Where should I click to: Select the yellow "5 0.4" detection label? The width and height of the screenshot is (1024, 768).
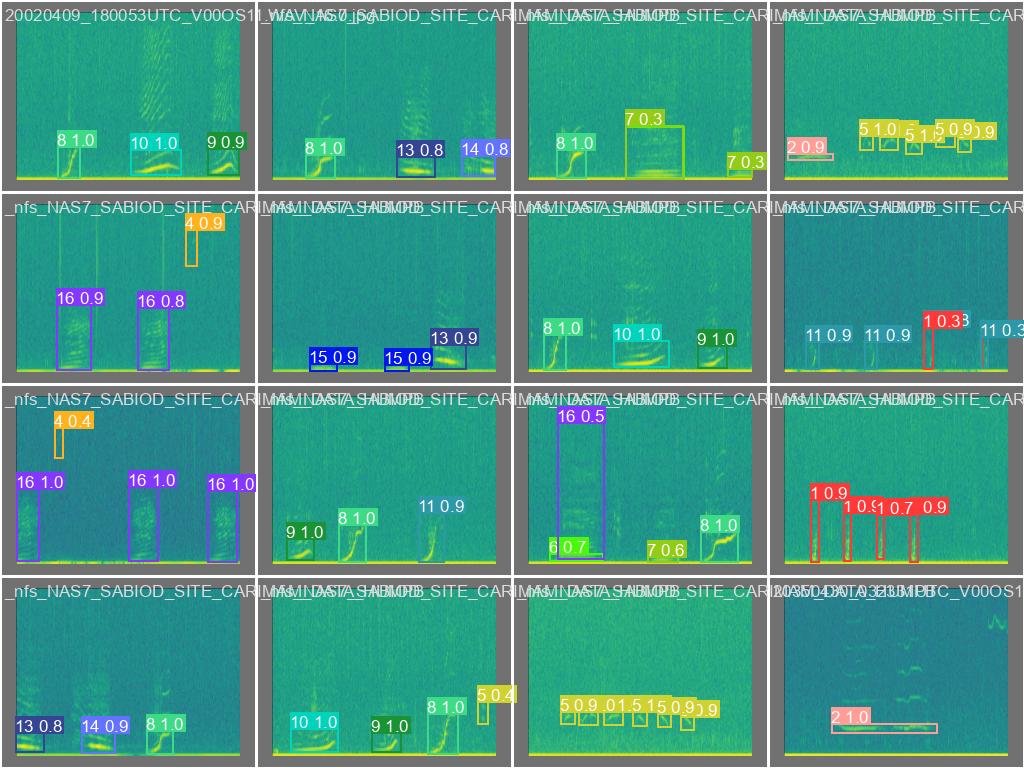click(496, 695)
